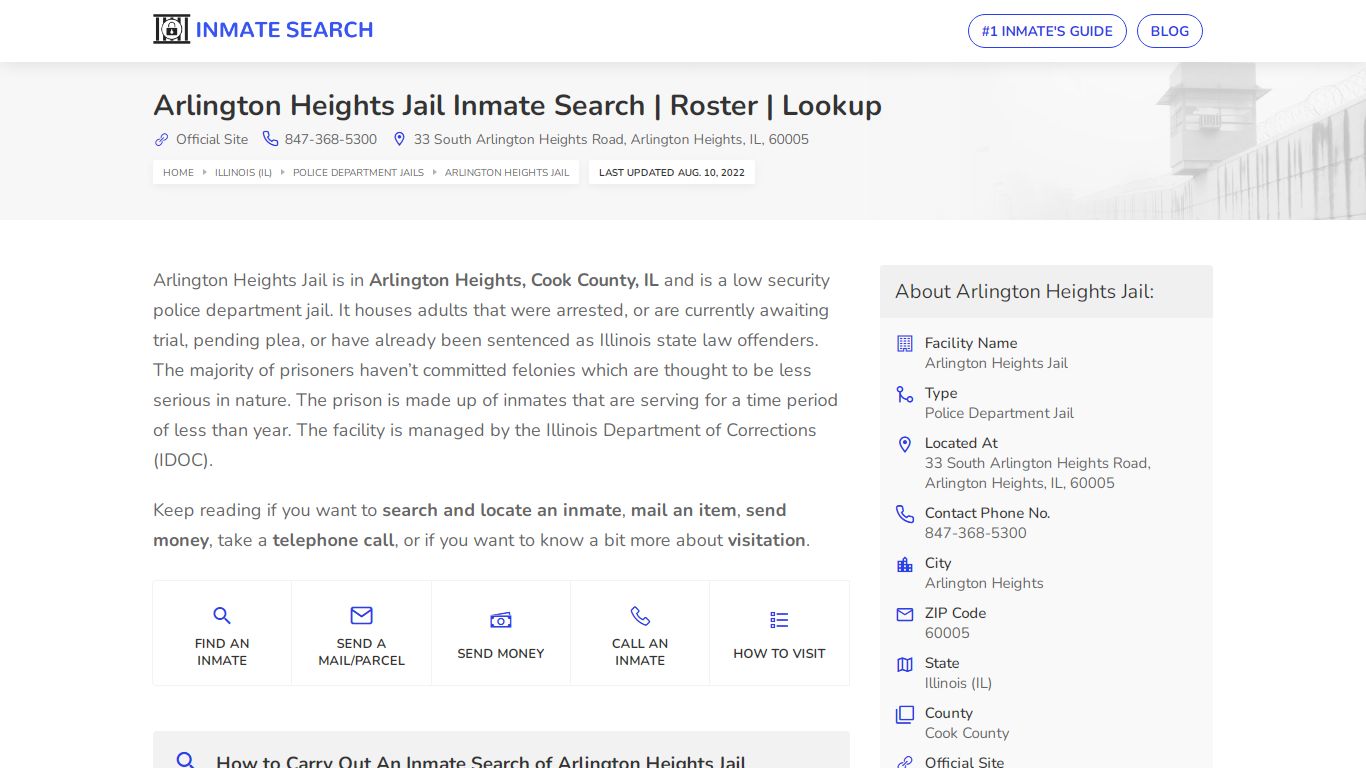Click the bold text Arlington Heights, Cook County, IL
Viewport: 1366px width, 768px height.
pos(514,280)
